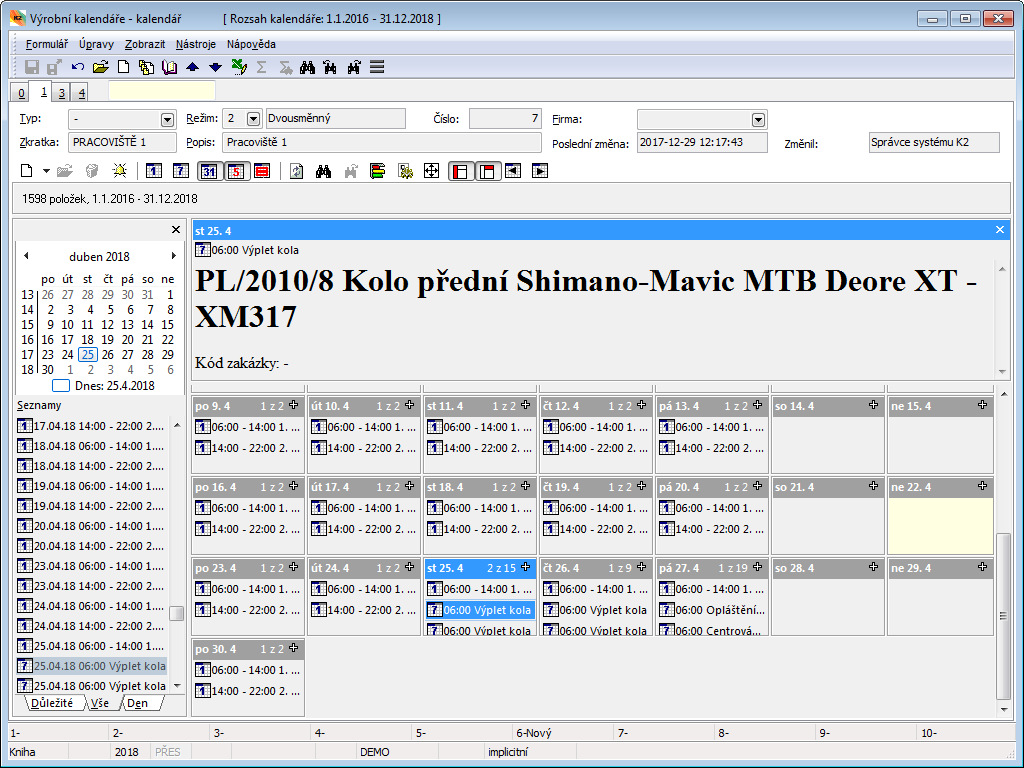The width and height of the screenshot is (1024, 768).
Task: Toggle the 5-day work week view button
Action: tap(236, 171)
